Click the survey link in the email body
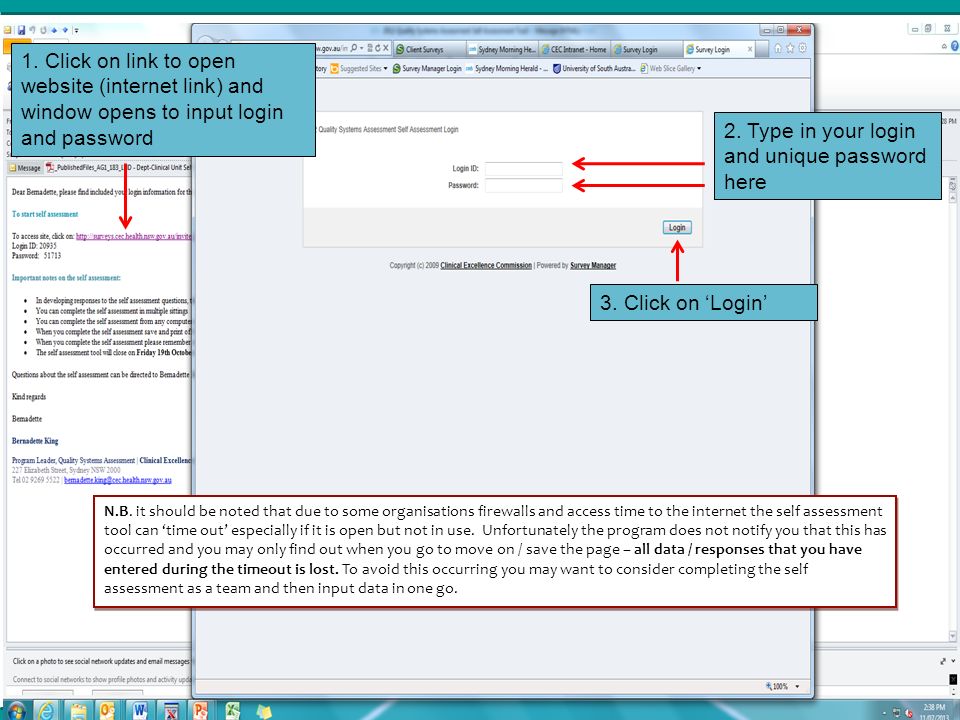 coord(133,236)
